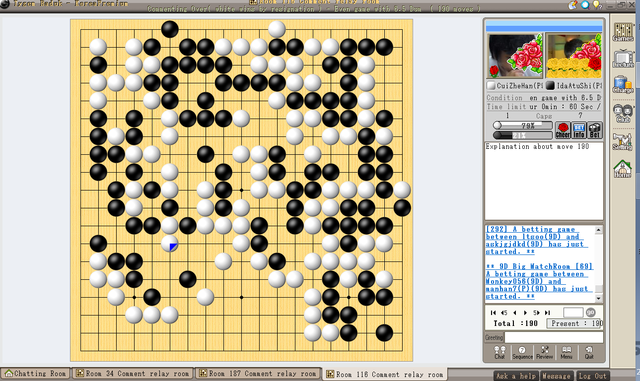The width and height of the screenshot is (640, 381).
Task: Open Chat panel icon
Action: (500, 352)
